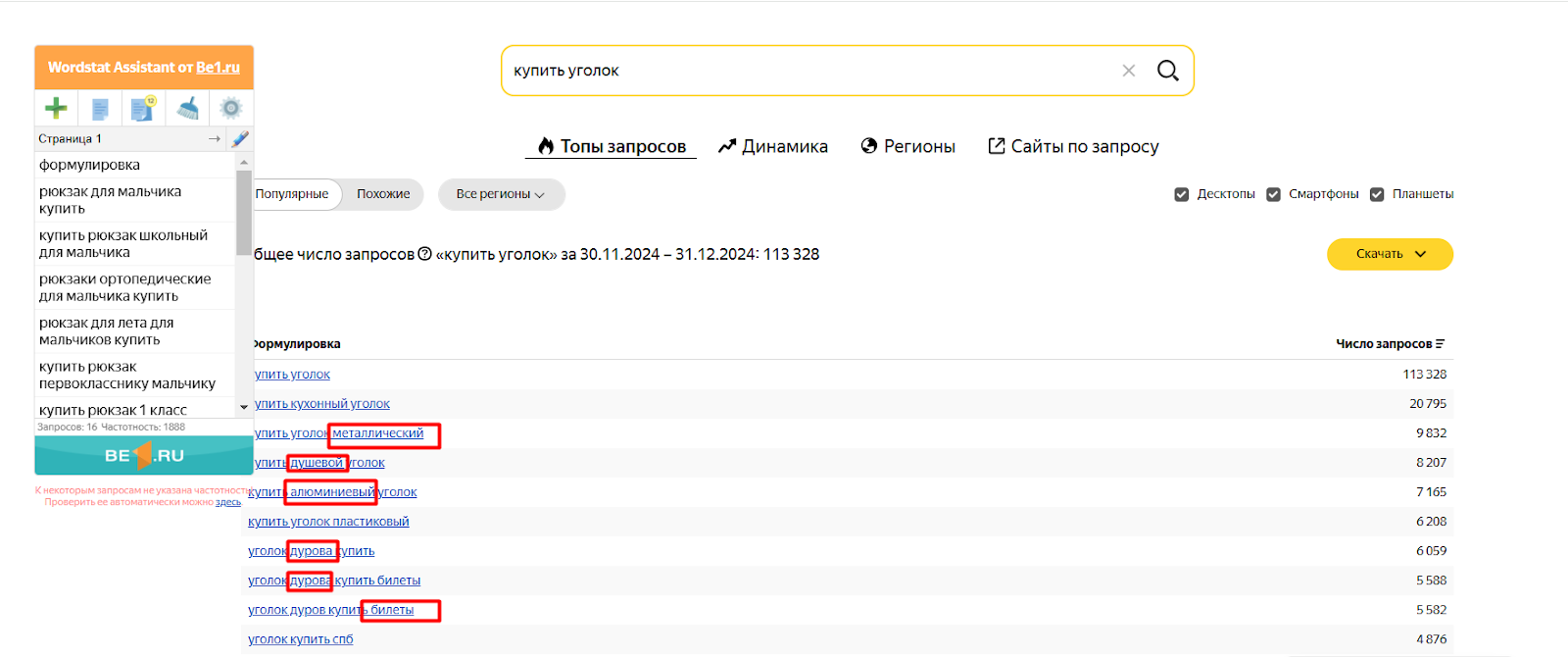Screen dimensions: 1568x657
Task: Open the Регионы tab
Action: [x=907, y=146]
